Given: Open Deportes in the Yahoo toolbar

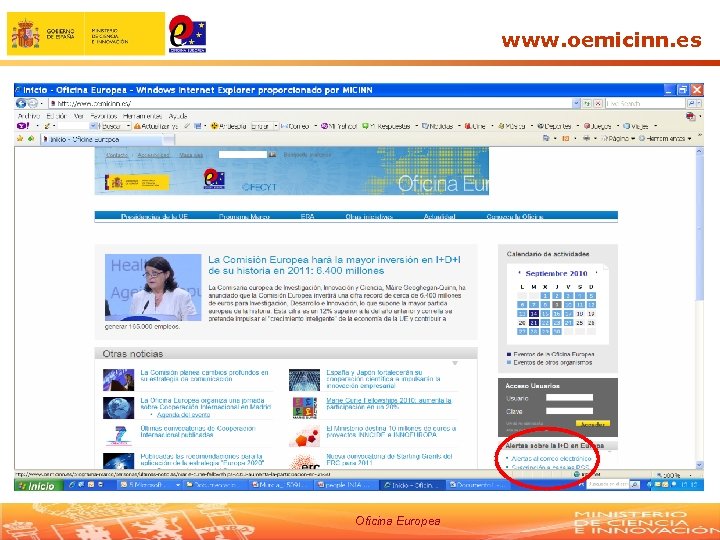Looking at the screenshot, I should pos(554,126).
